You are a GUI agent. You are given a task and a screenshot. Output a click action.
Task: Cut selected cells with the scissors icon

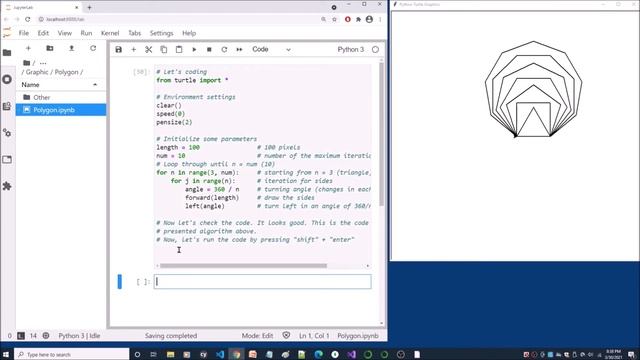(149, 49)
